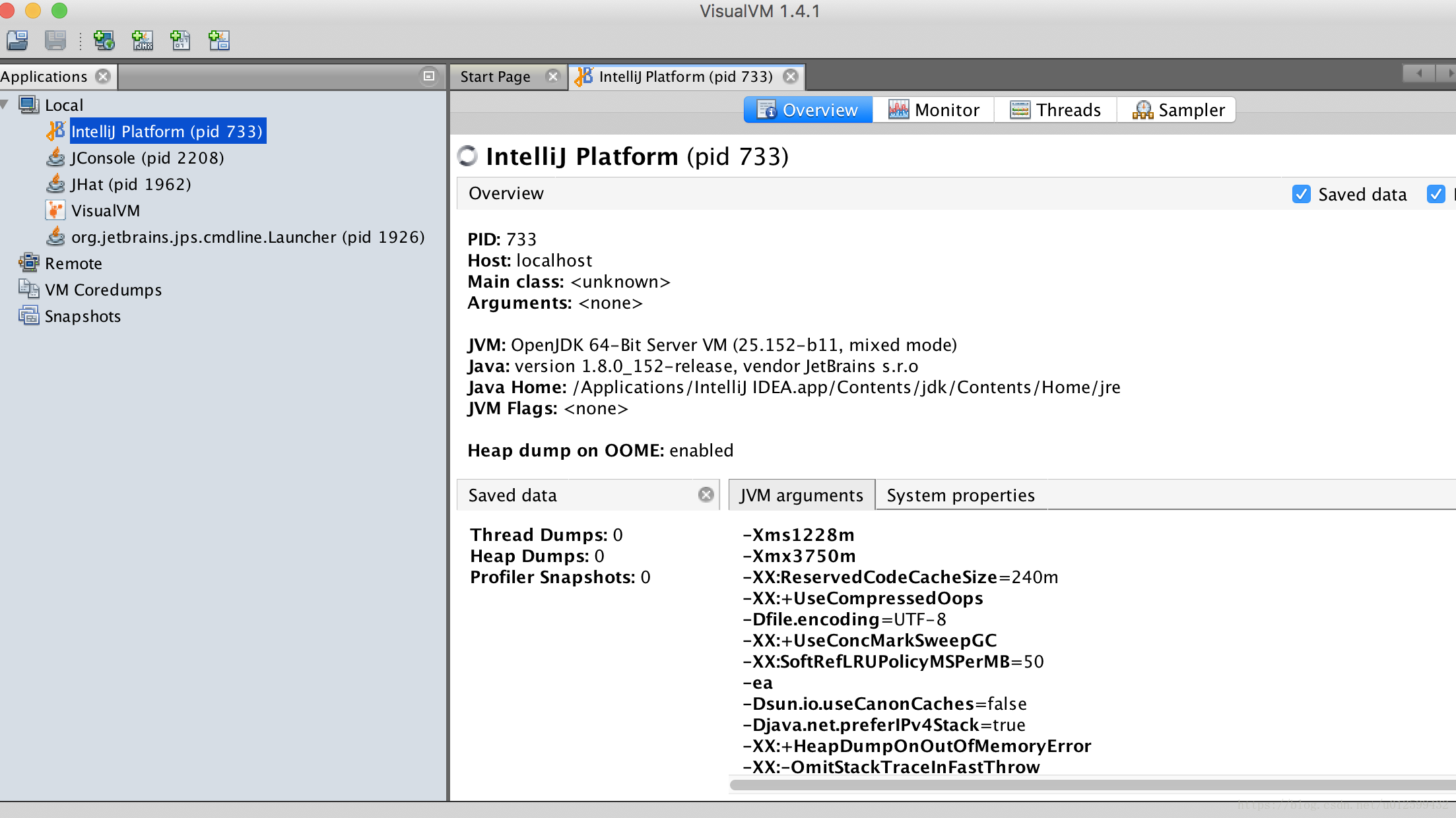Click the Heap Dumps: 0 entry
Screen dimensions: 1456x818
pyautogui.click(x=537, y=556)
